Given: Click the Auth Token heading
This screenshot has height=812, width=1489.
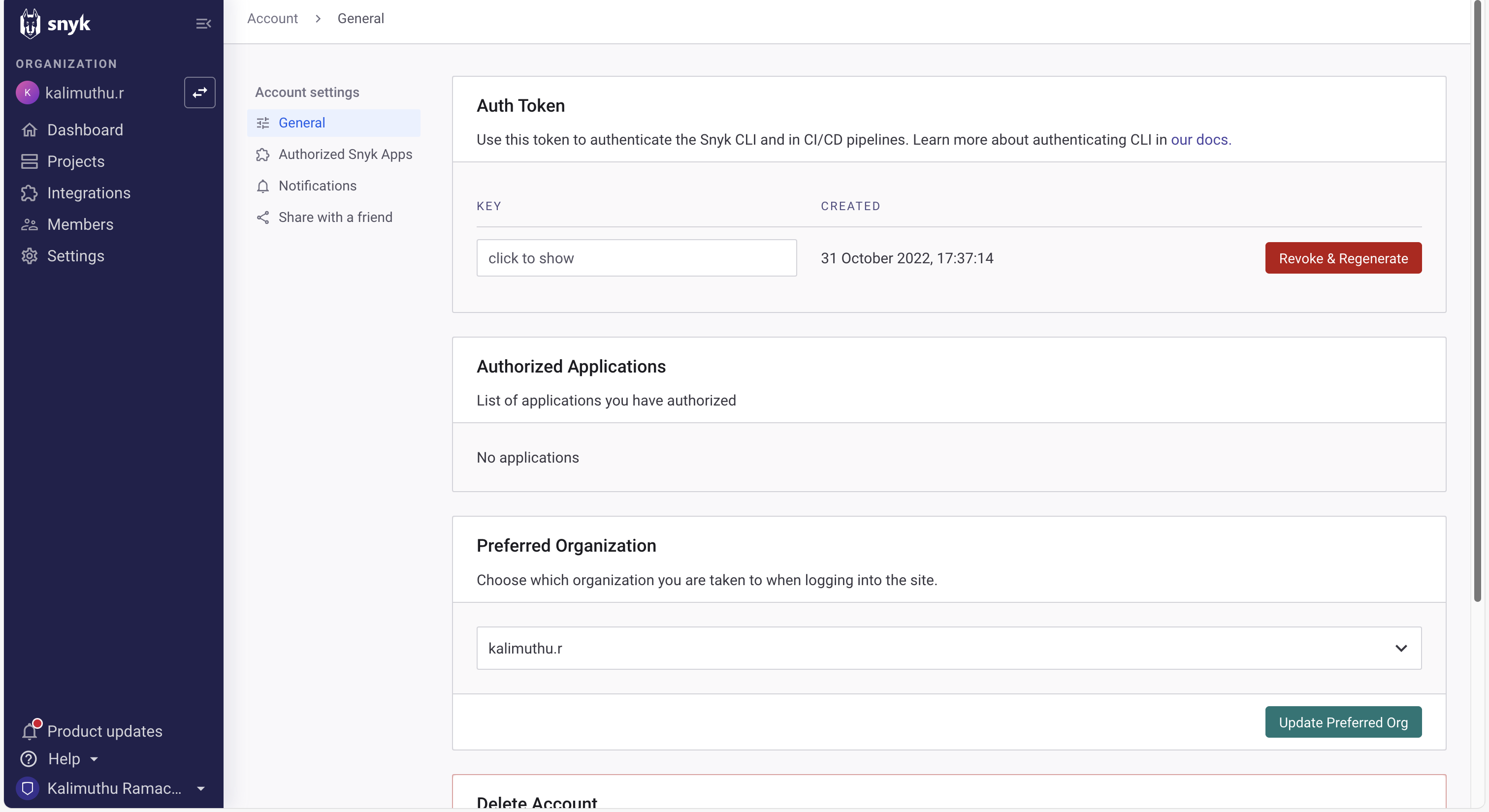Looking at the screenshot, I should click(520, 106).
